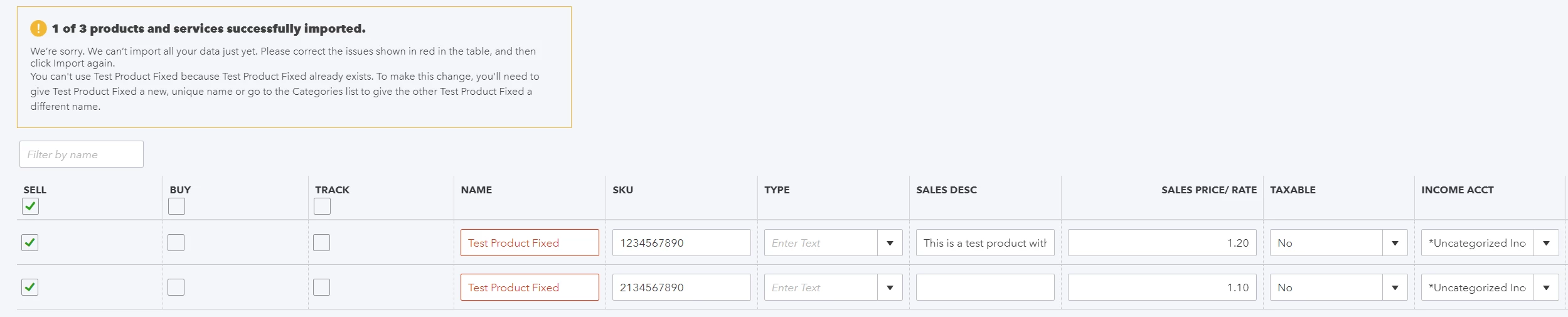Expand TAXABLE dropdown in second row
This screenshot has width=1568, height=317.
[x=1395, y=287]
